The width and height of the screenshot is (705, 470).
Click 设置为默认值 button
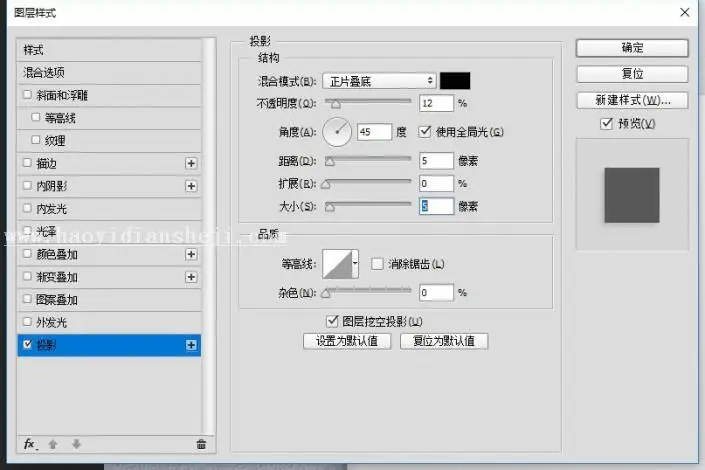[x=347, y=341]
